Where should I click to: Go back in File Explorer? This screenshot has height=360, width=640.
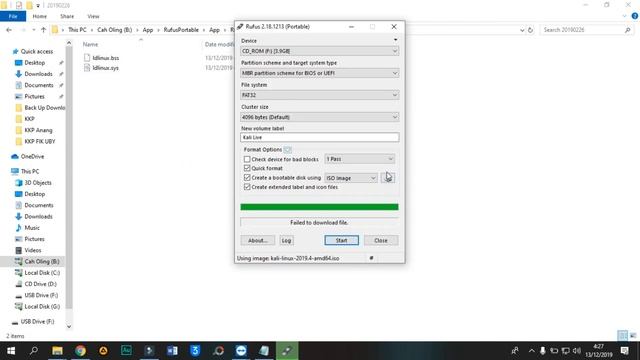point(9,30)
